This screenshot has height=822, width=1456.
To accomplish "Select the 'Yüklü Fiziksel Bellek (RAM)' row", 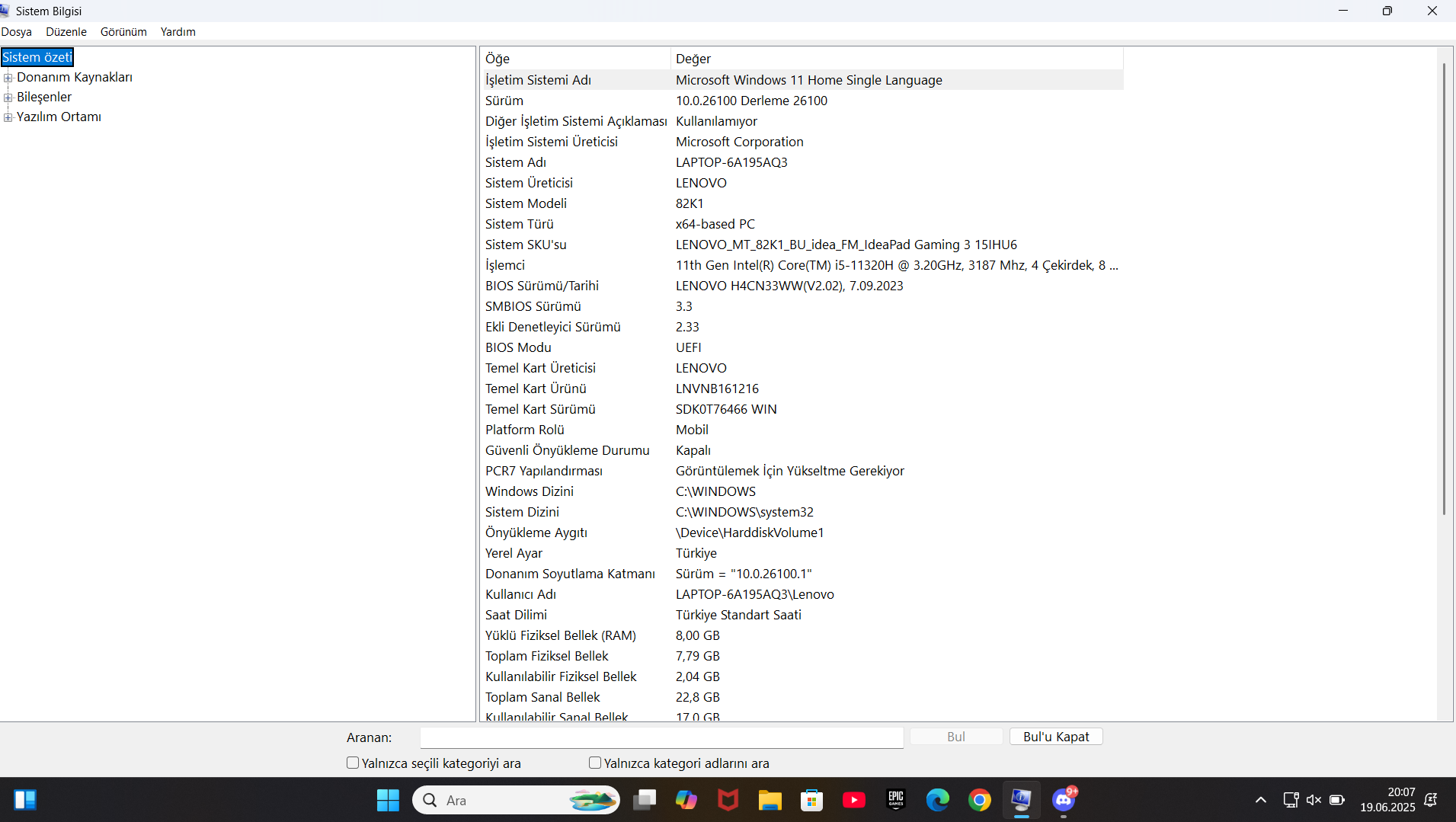I will tap(802, 635).
